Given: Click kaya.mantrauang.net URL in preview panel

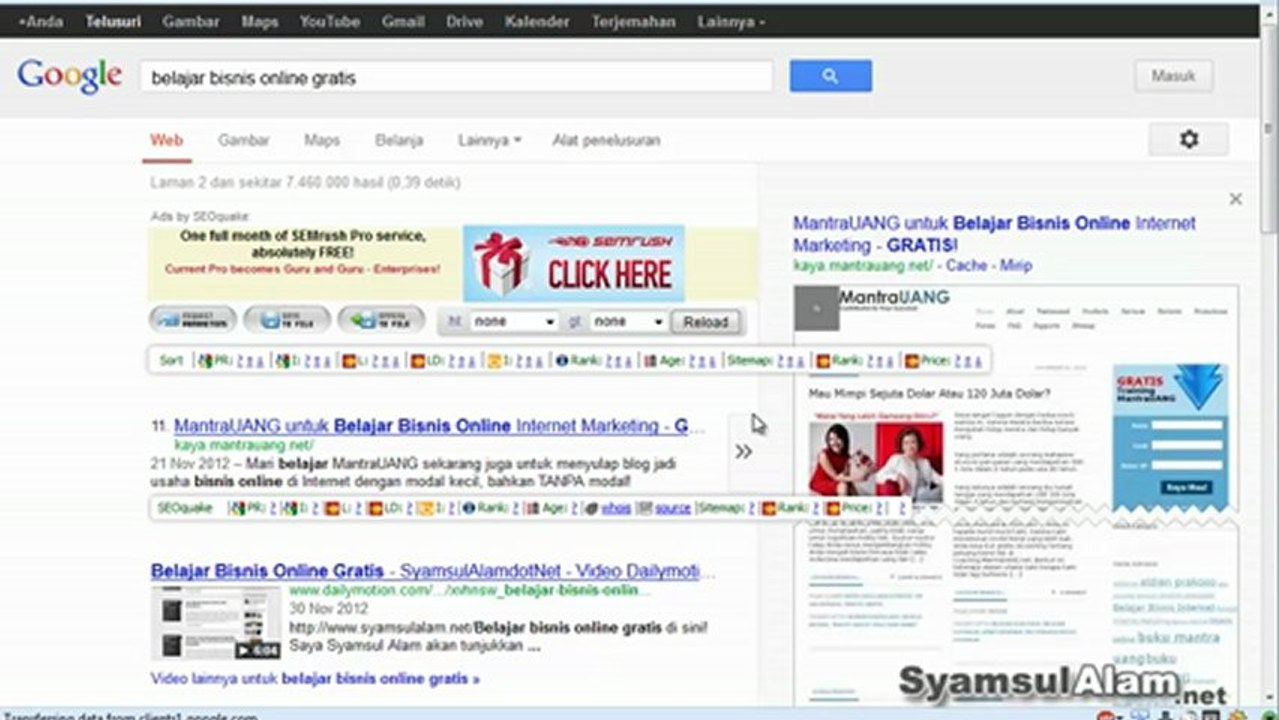Looking at the screenshot, I should pyautogui.click(x=862, y=266).
